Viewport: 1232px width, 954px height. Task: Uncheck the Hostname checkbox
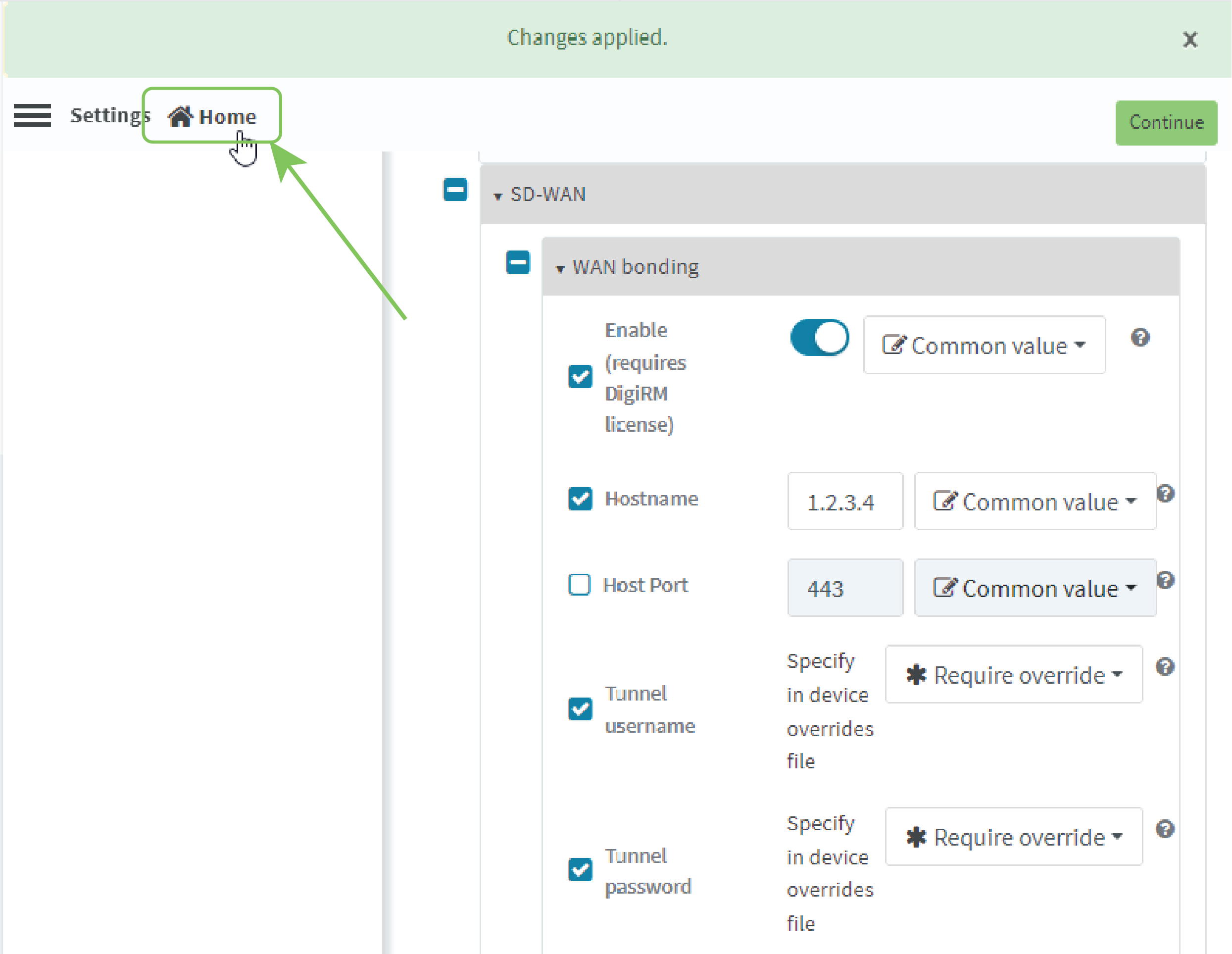[x=580, y=499]
